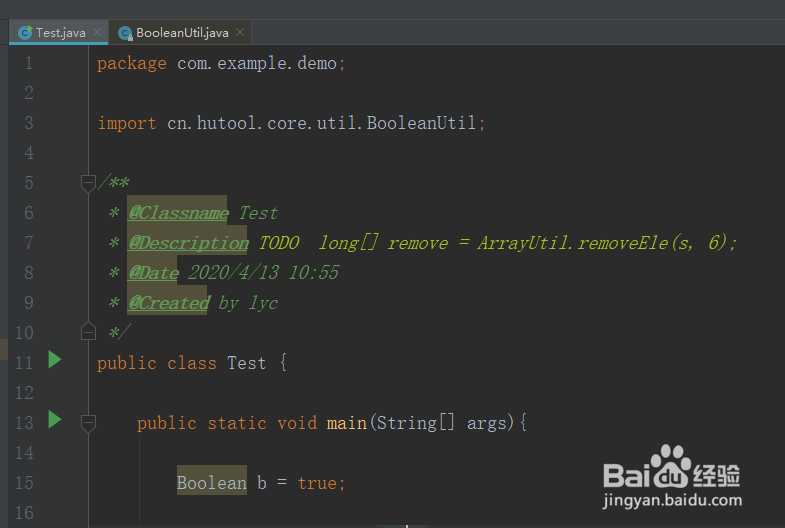Collapse the main method fold on line 13

tap(88, 423)
